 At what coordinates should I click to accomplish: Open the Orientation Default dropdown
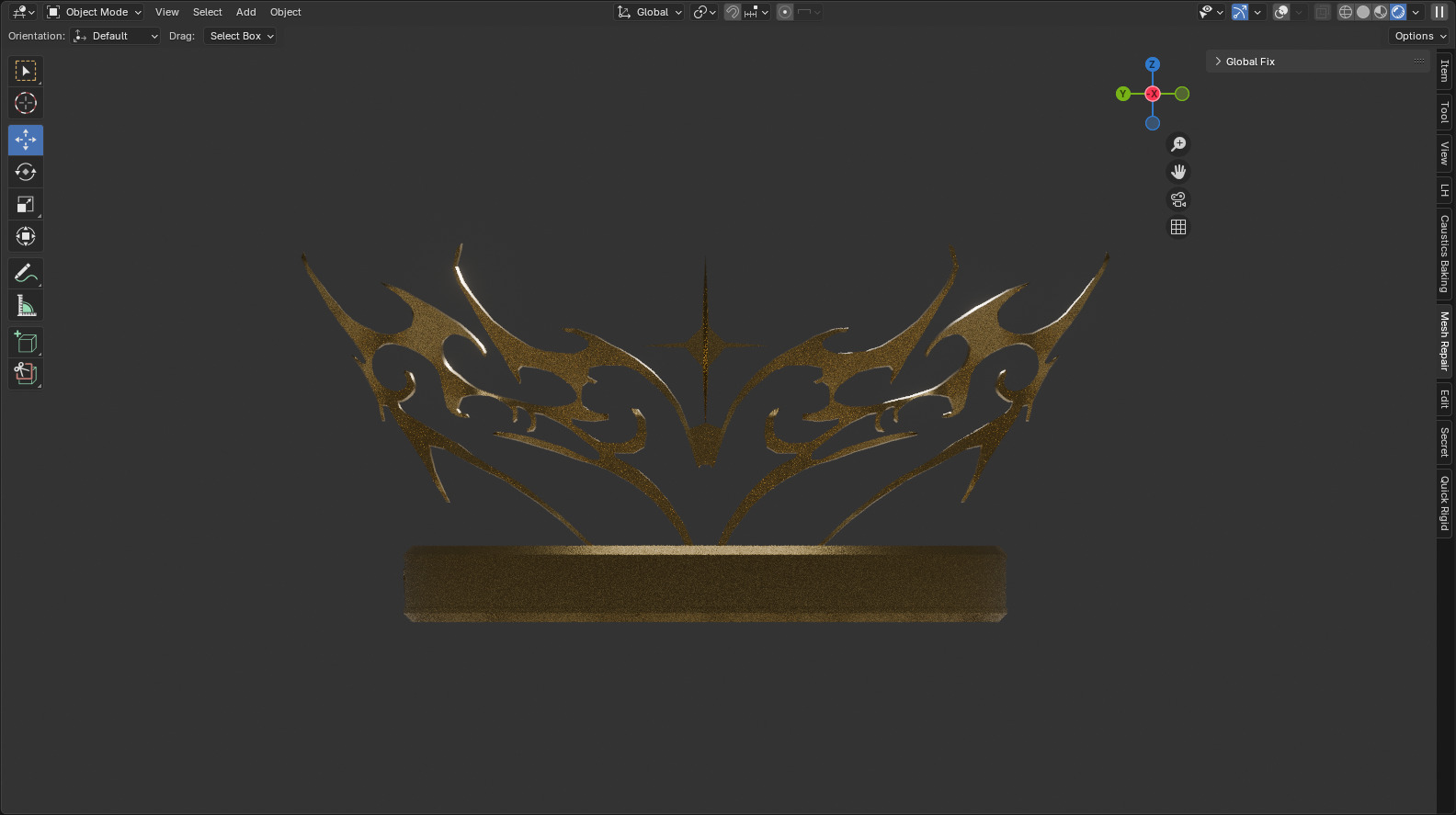116,36
